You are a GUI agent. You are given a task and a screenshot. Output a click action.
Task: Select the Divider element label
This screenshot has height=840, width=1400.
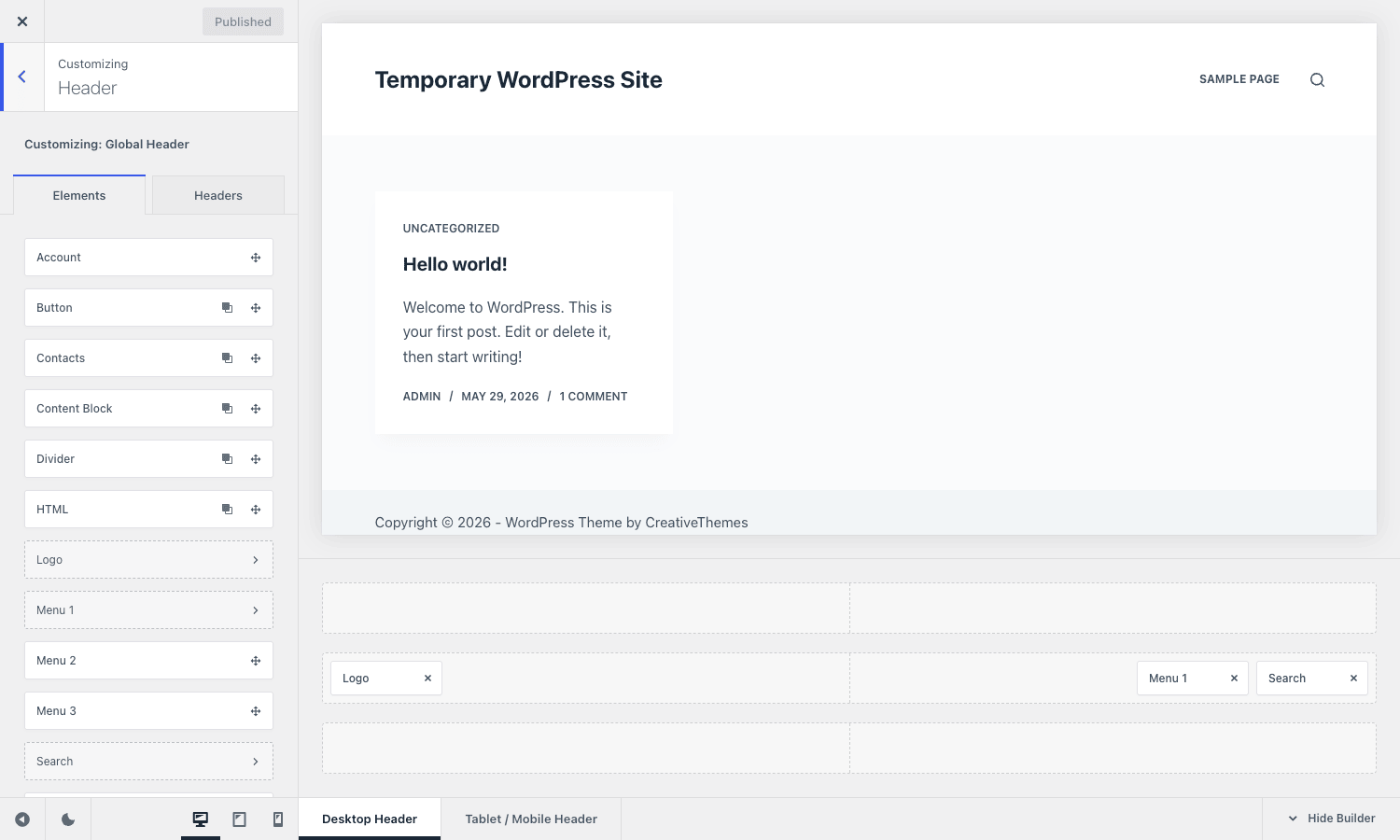point(55,459)
